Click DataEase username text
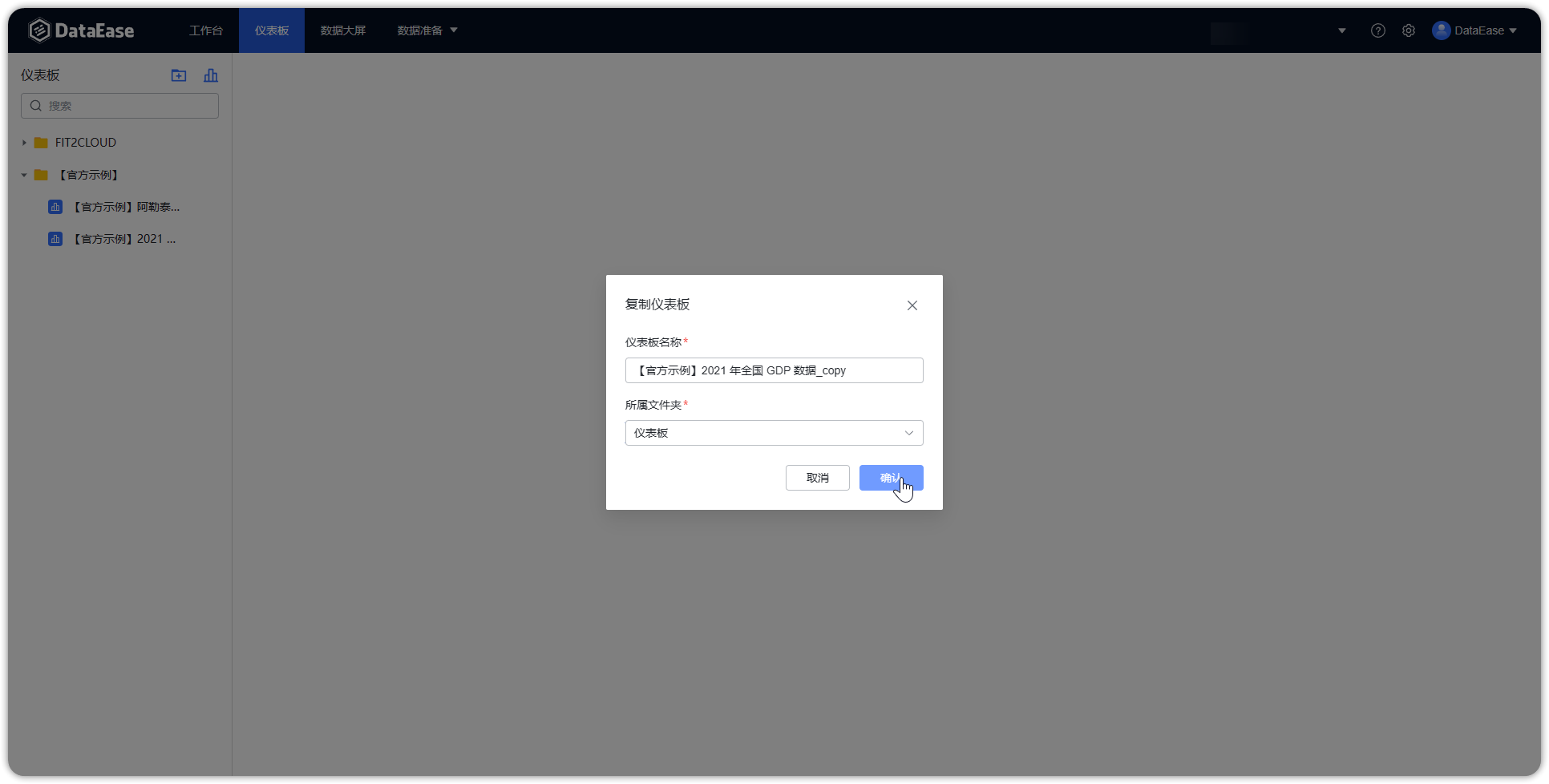1549x784 pixels. [1479, 30]
